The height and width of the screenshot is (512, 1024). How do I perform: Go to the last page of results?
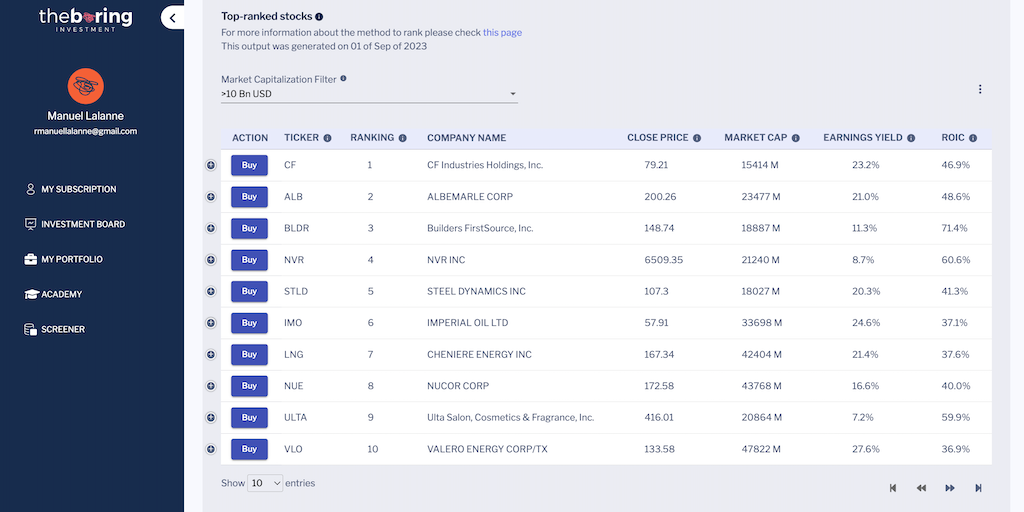coord(978,488)
